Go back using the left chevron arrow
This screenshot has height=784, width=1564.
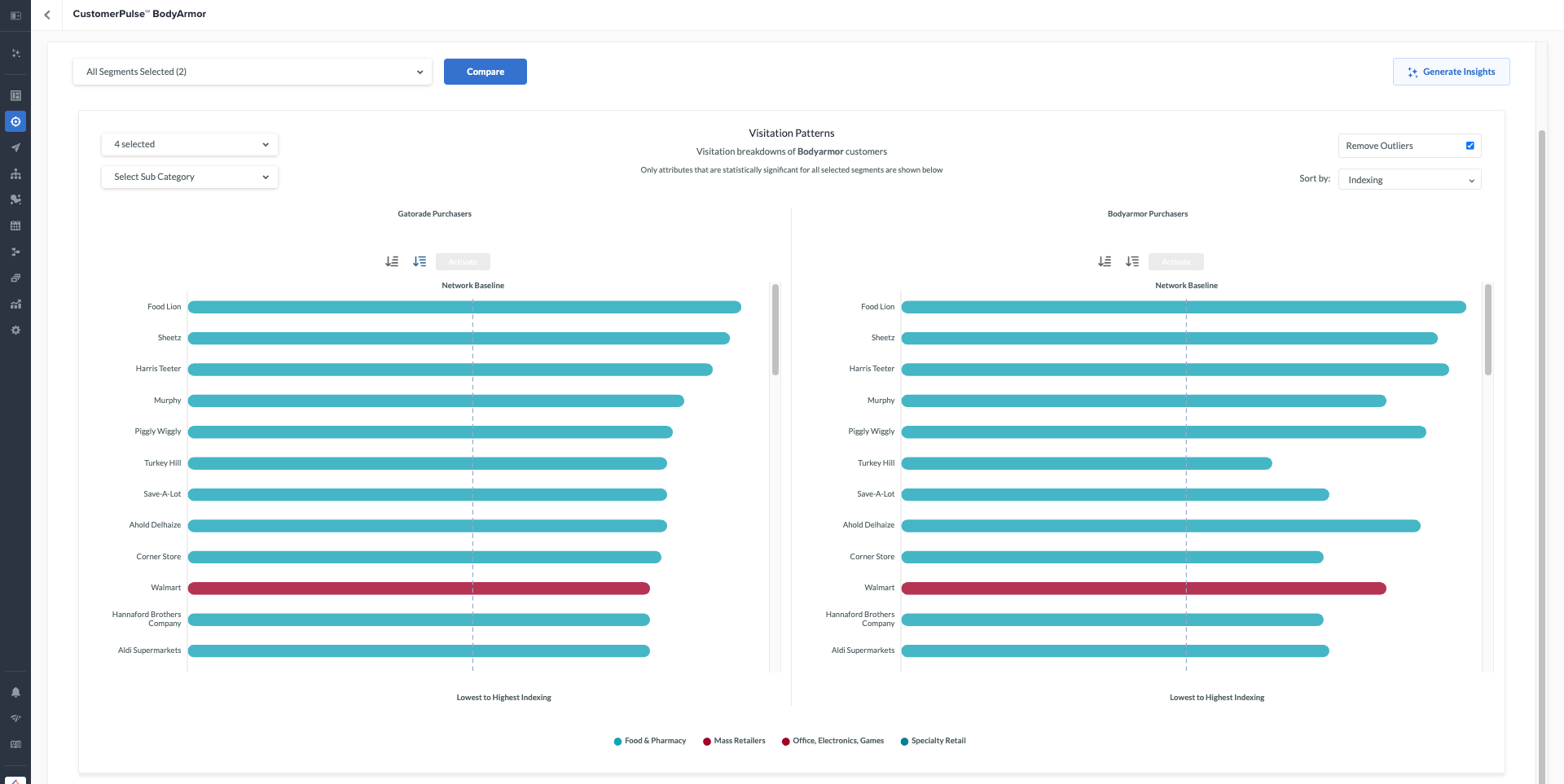47,15
